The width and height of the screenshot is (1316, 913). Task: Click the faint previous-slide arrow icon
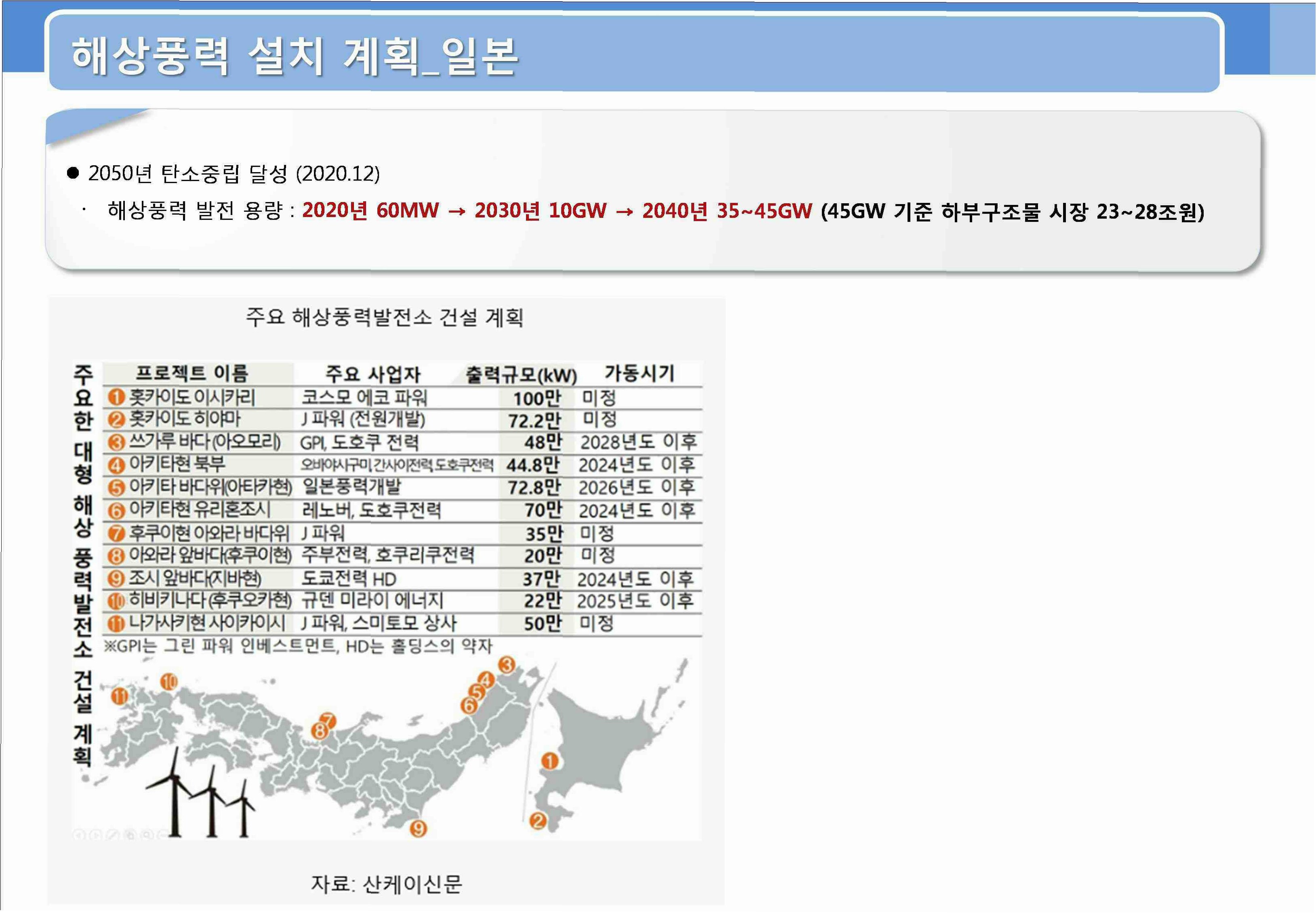[78, 835]
